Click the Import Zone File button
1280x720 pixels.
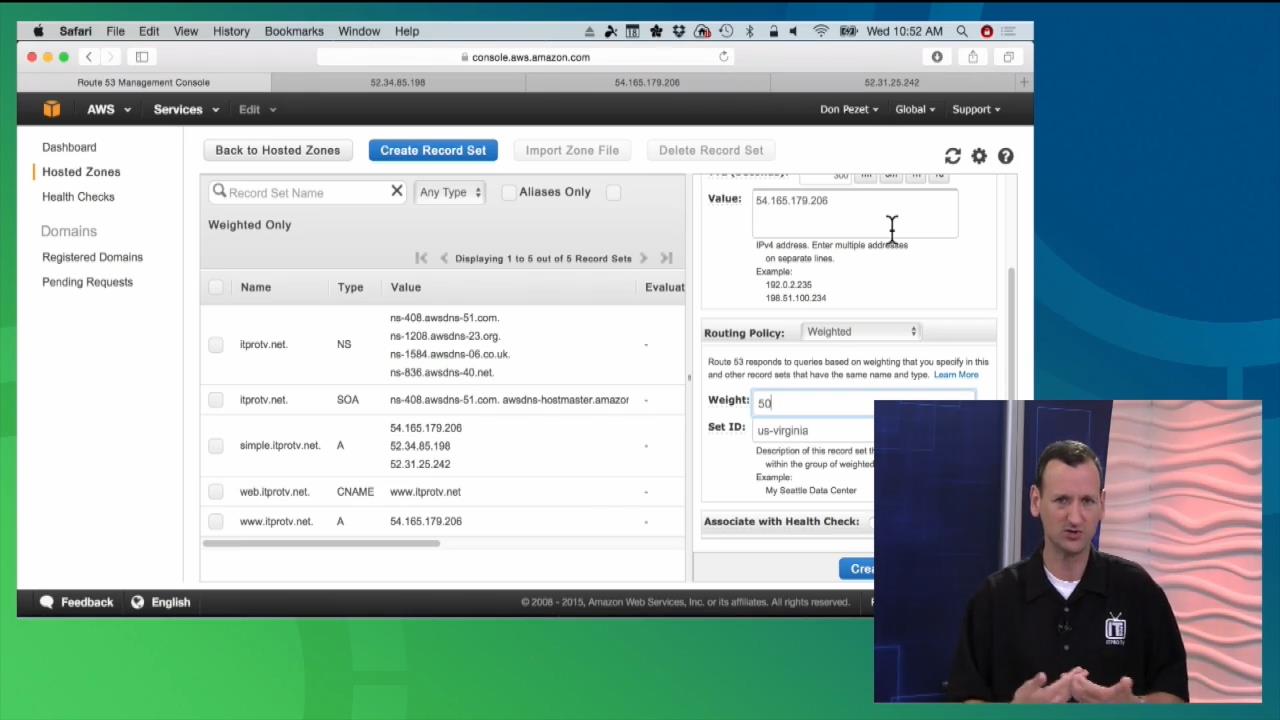(x=572, y=150)
